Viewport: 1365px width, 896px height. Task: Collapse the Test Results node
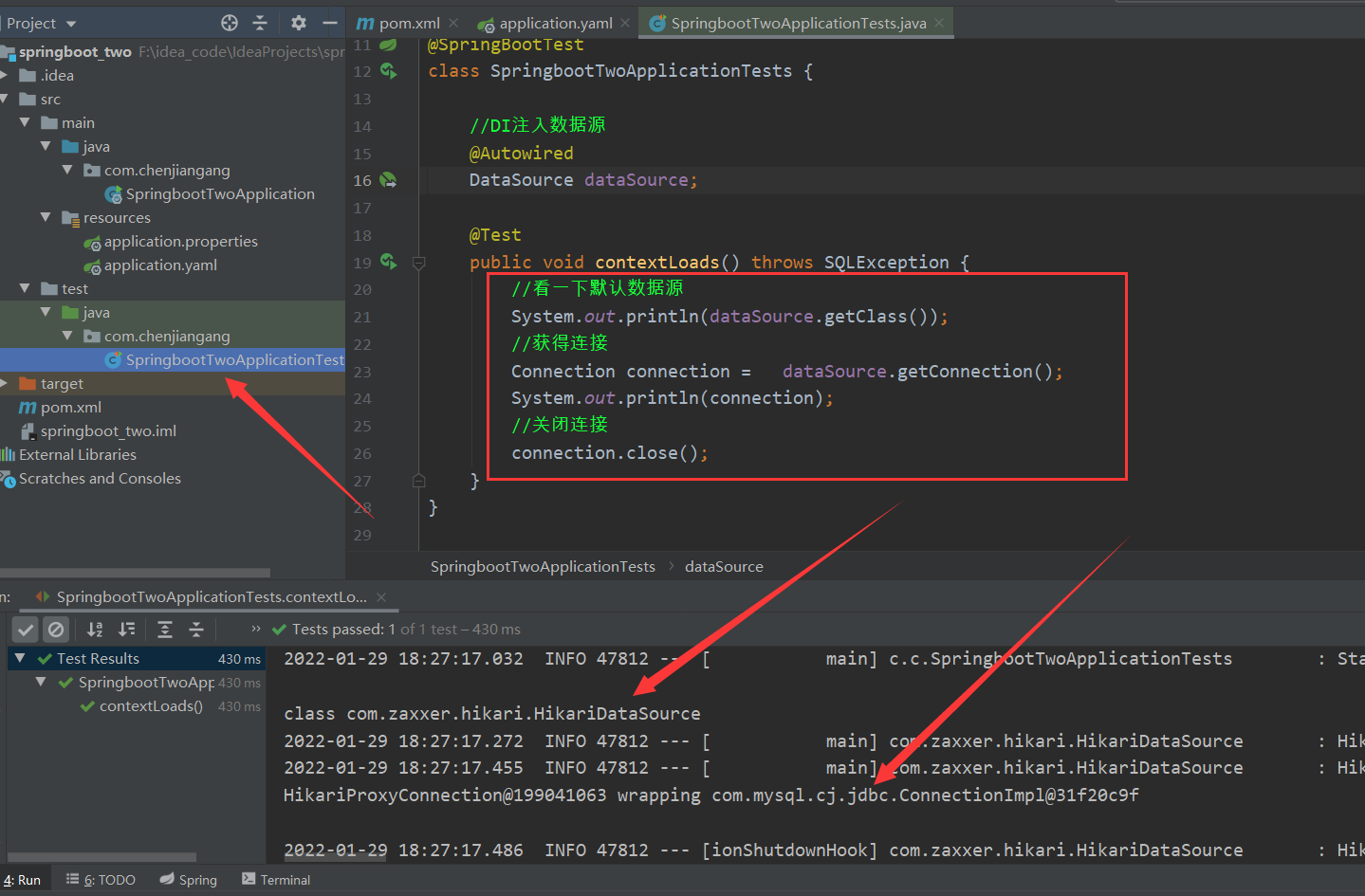pyautogui.click(x=20, y=658)
